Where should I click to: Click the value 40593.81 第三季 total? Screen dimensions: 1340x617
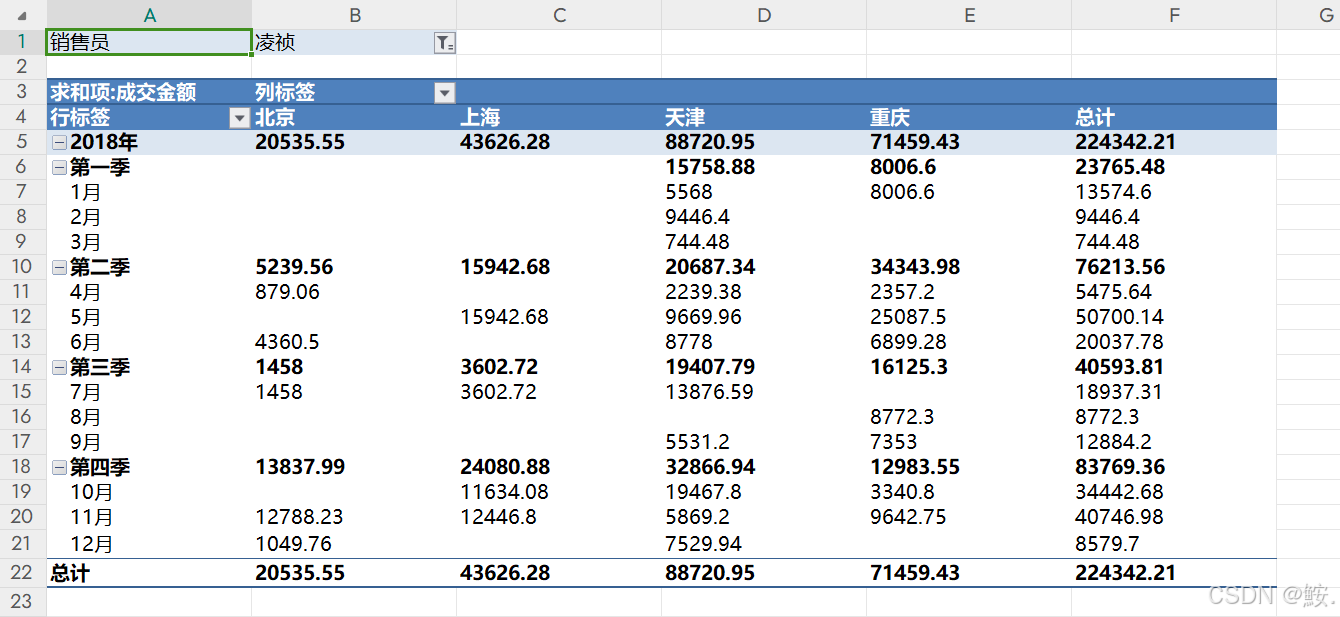coord(1120,368)
